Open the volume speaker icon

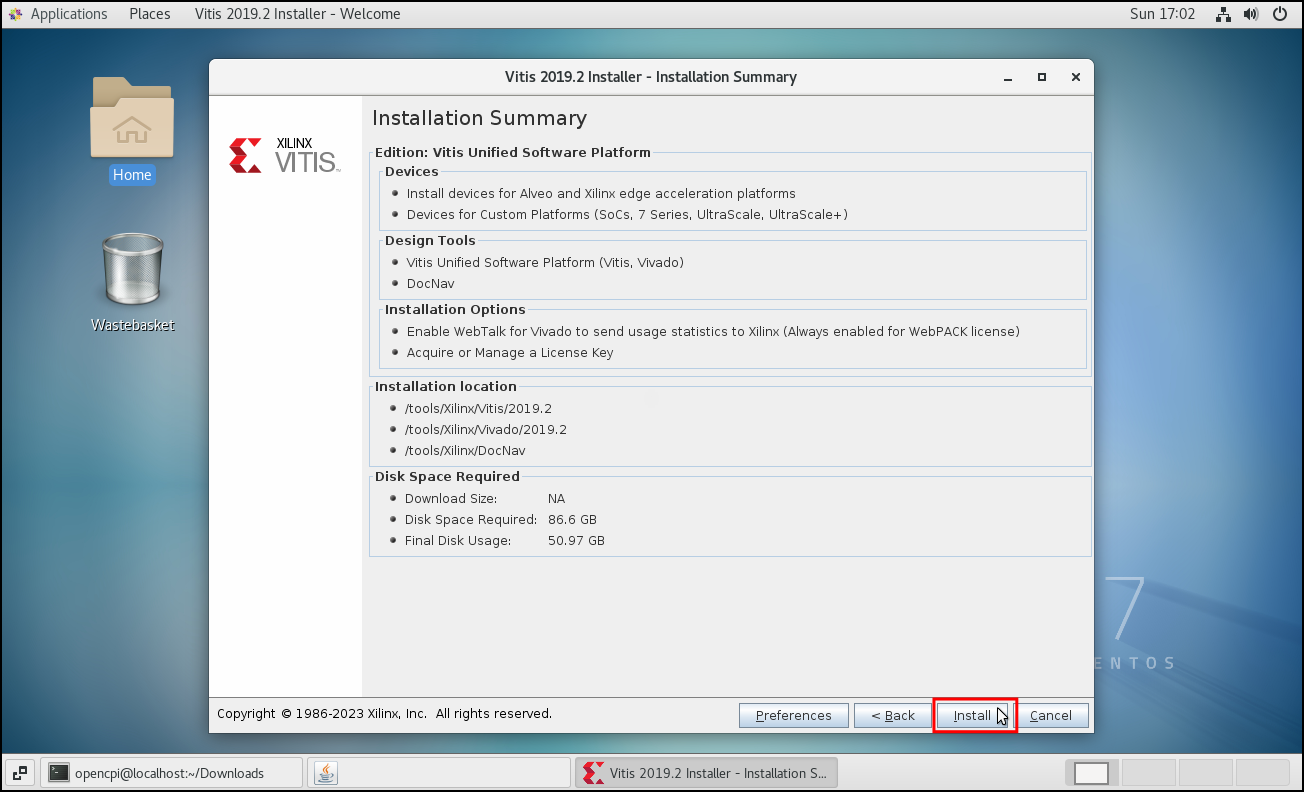tap(1251, 14)
